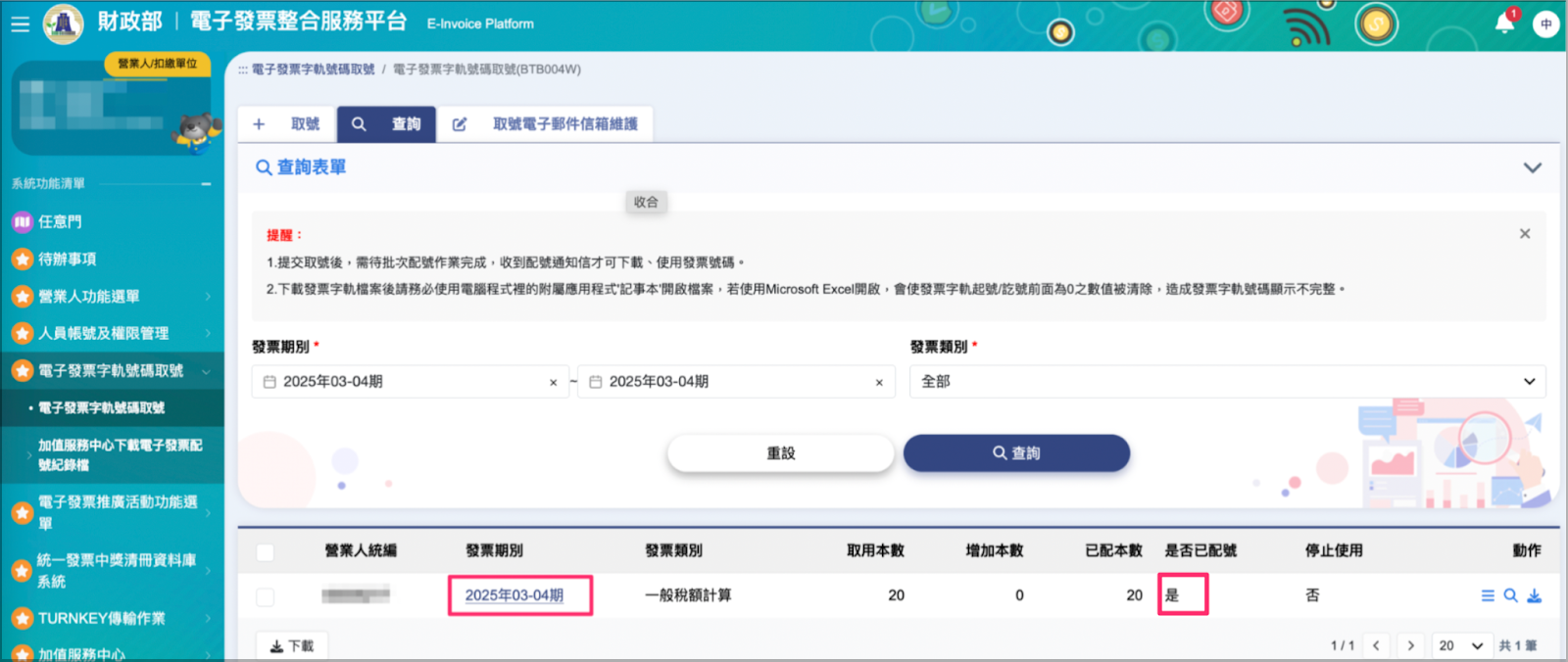The width and height of the screenshot is (1568, 662).
Task: Click the 重設 reset button
Action: click(x=781, y=453)
